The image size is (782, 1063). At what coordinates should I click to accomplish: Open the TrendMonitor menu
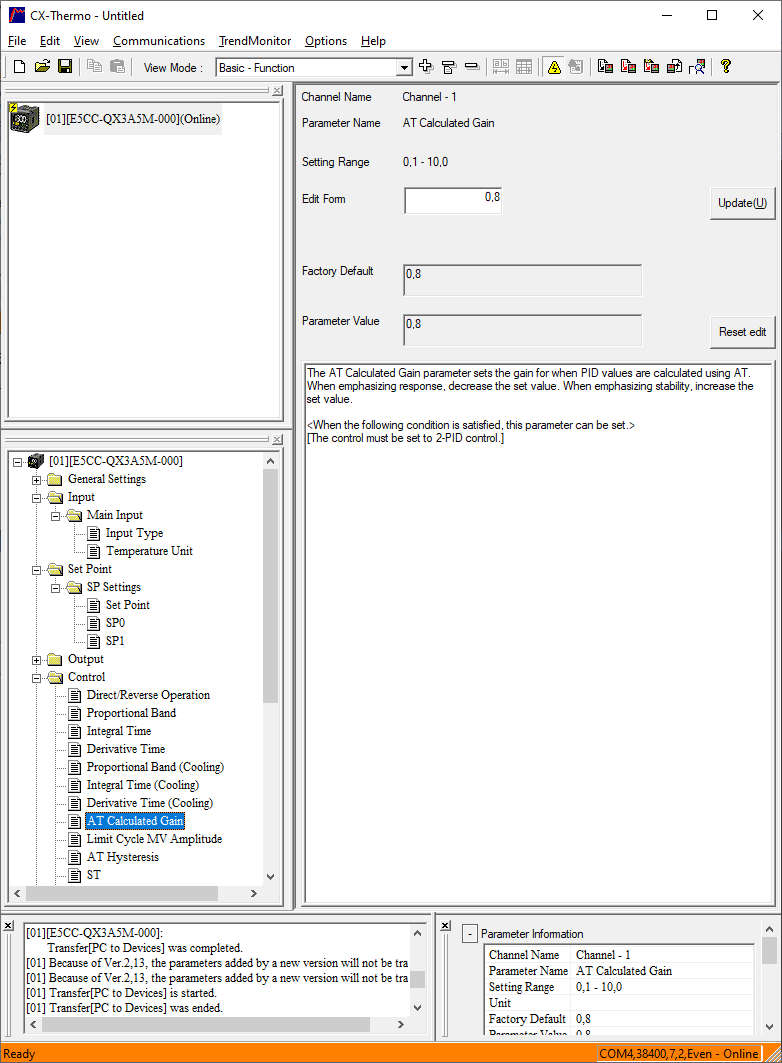coord(255,41)
